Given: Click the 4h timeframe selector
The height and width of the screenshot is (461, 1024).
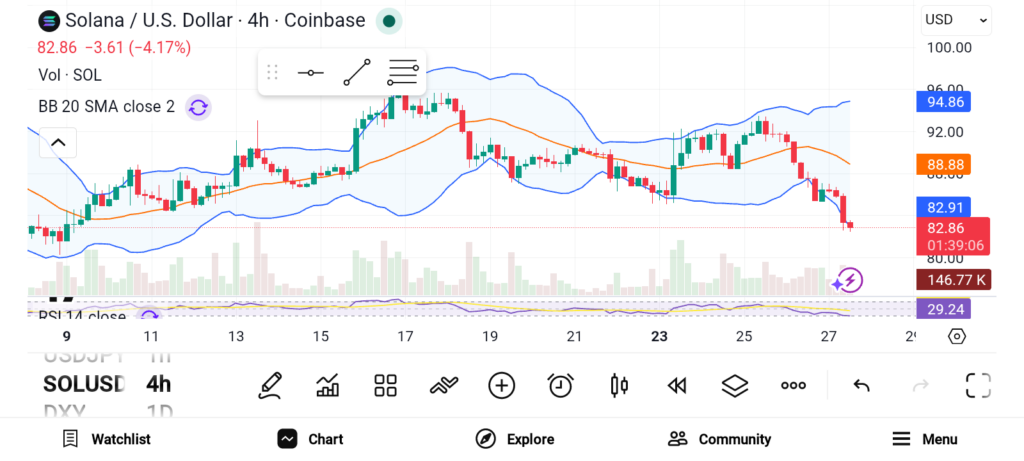Looking at the screenshot, I should click(x=158, y=384).
